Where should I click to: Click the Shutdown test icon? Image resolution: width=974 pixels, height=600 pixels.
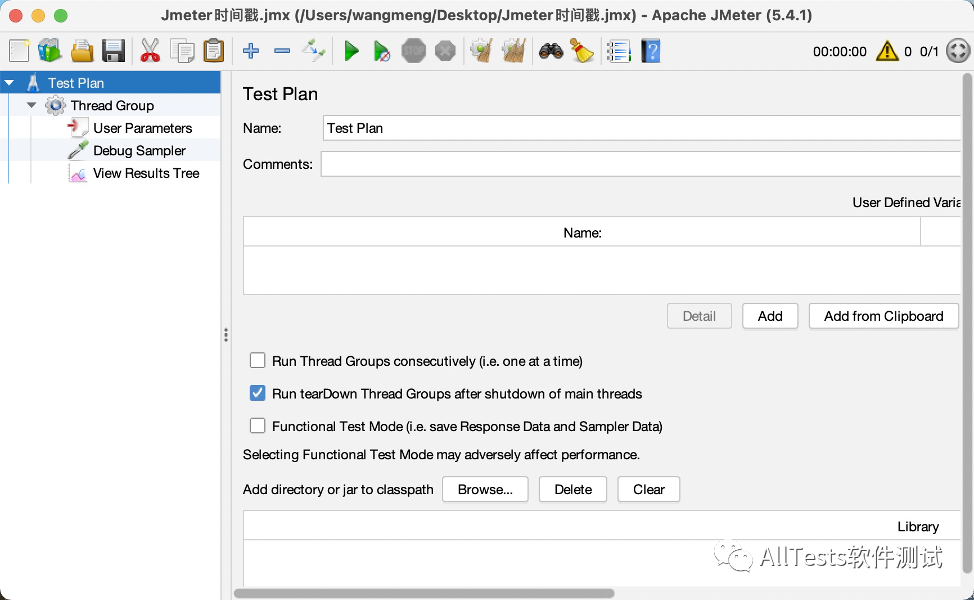(x=445, y=51)
